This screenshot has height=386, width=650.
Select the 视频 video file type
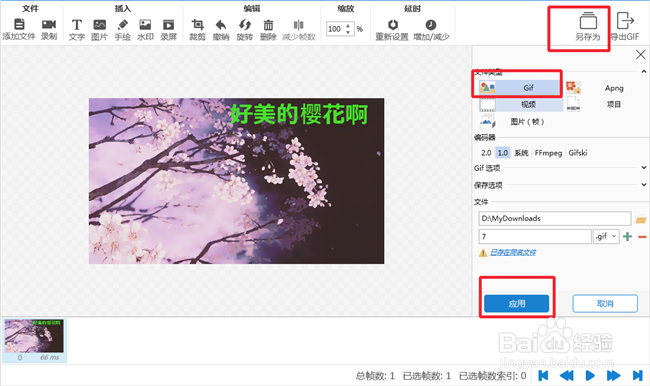click(521, 104)
